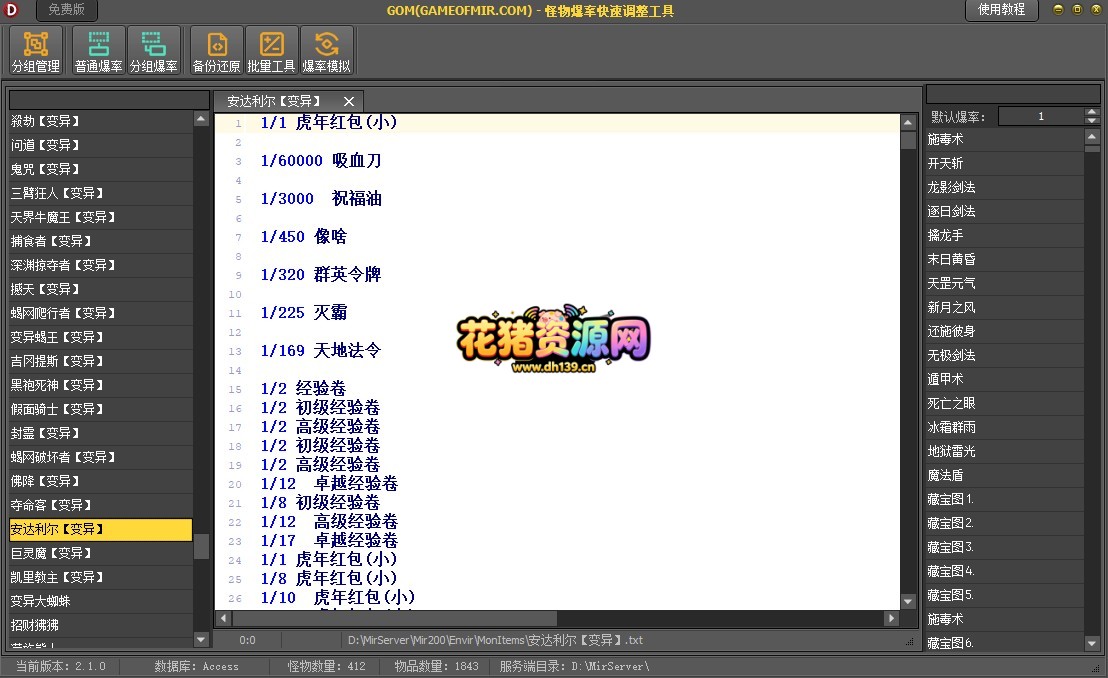Pick 开天斩 from the item list
1108x678 pixels.
coord(1004,164)
